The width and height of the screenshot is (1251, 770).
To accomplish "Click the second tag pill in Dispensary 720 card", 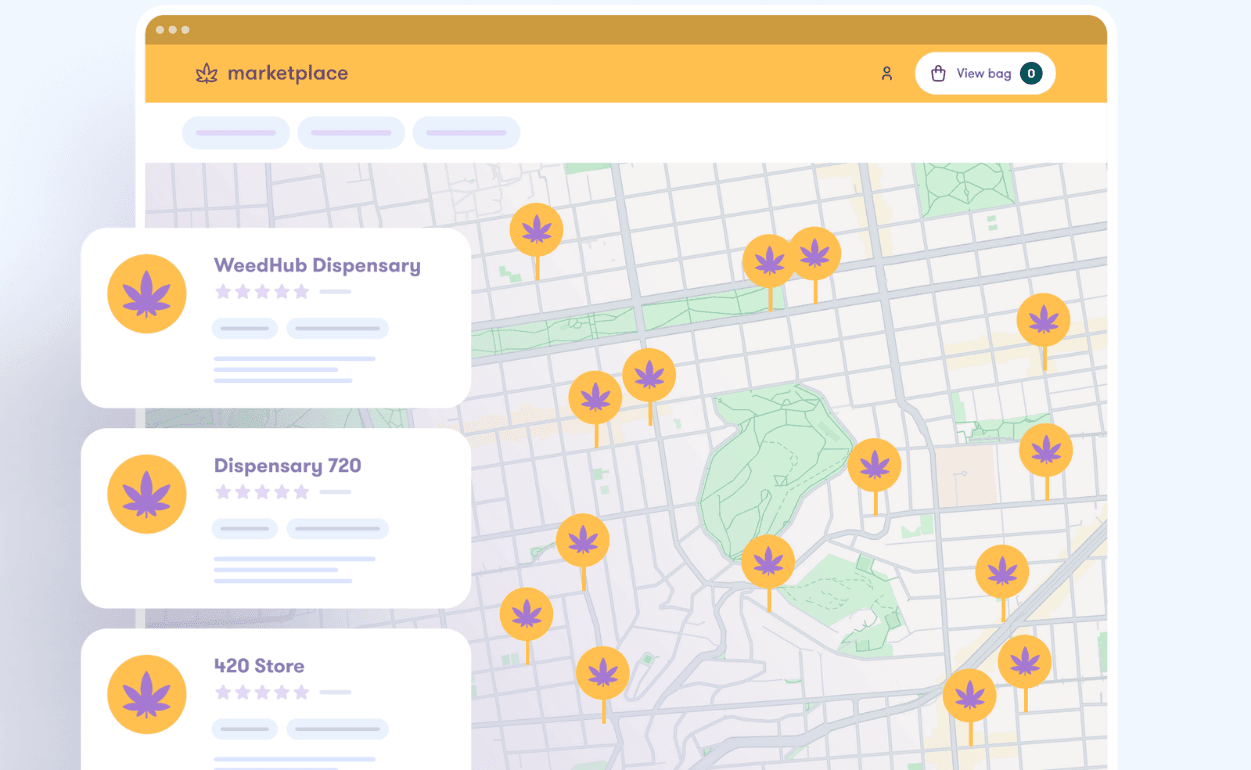I will pos(337,528).
